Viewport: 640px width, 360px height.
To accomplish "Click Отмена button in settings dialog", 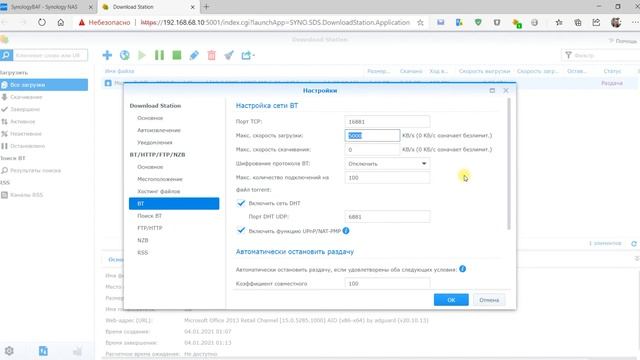I will coord(489,300).
